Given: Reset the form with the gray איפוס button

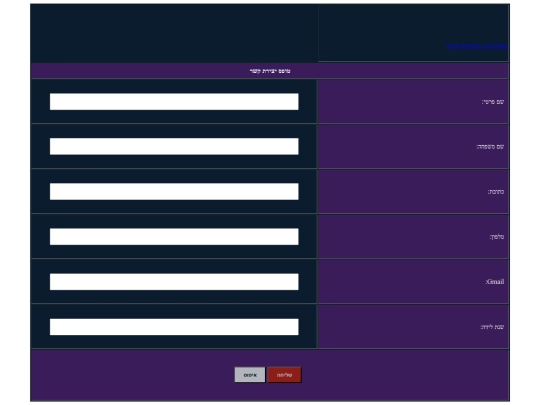Looking at the screenshot, I should point(250,375).
